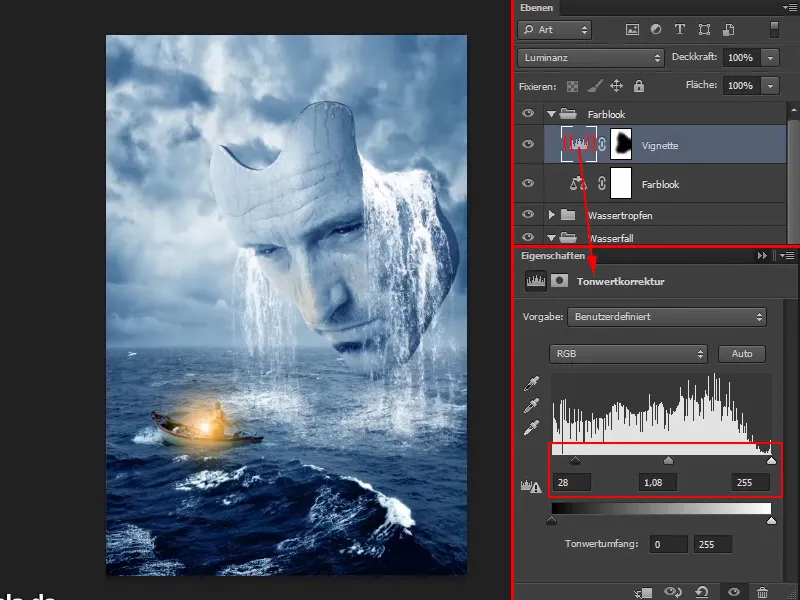Click the Deckkraft 100% field

click(742, 58)
